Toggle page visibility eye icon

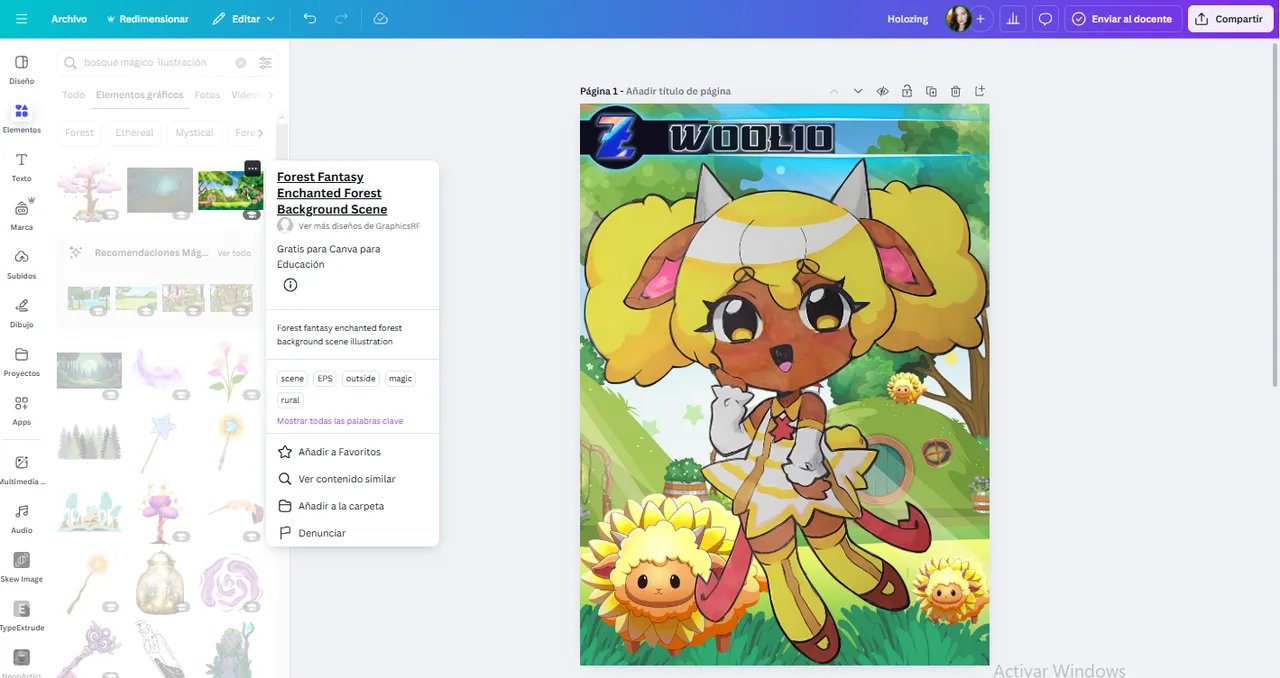883,91
